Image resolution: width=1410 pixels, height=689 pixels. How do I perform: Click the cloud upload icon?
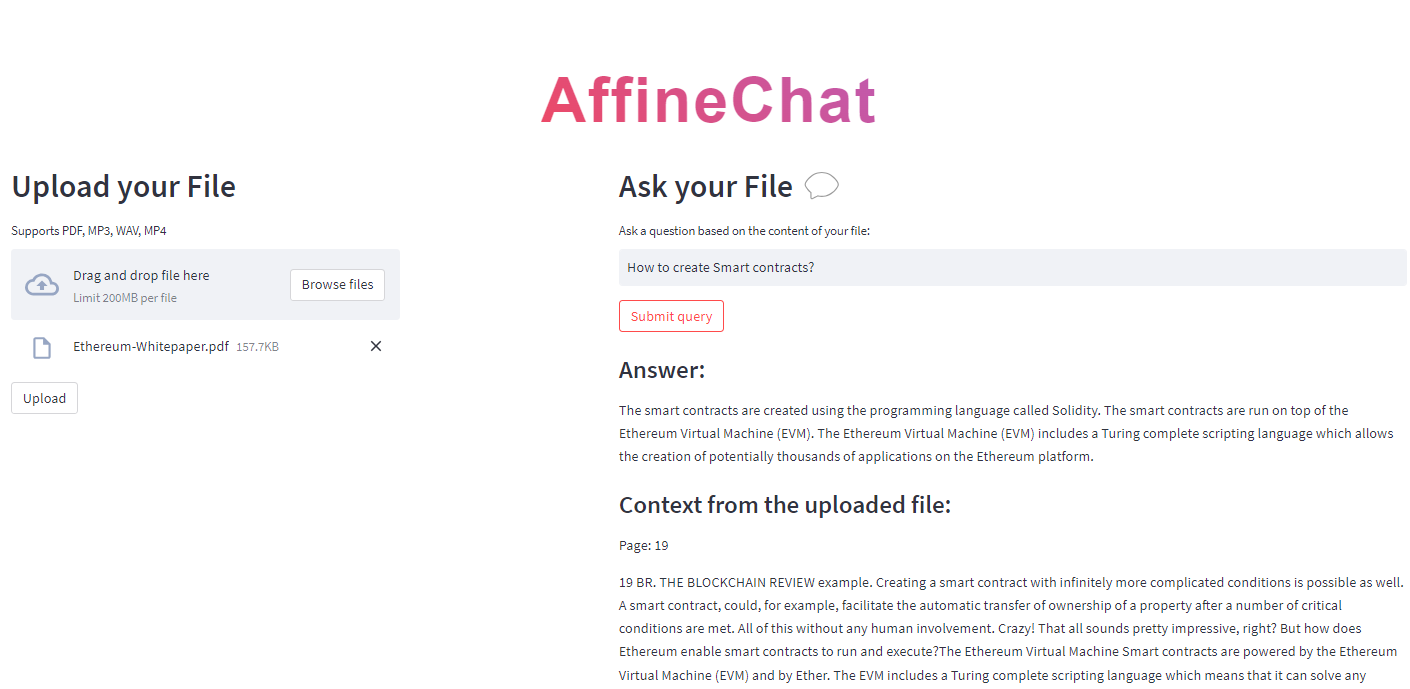click(x=42, y=284)
